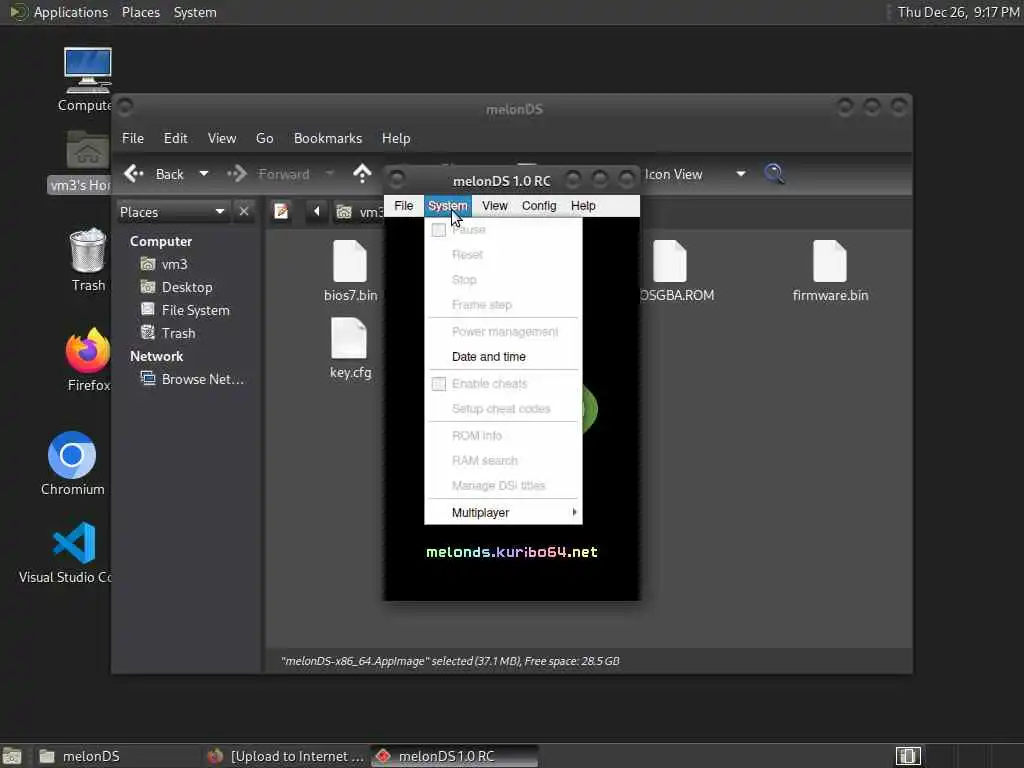Open Visual Studio Code desktop icon
1024x768 pixels.
tap(74, 543)
